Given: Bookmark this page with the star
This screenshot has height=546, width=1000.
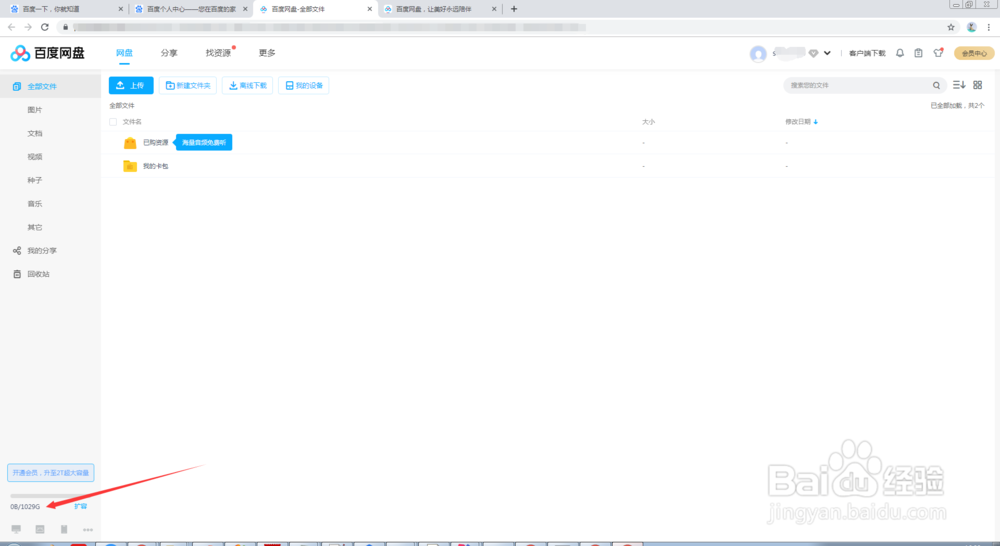Looking at the screenshot, I should tap(951, 27).
